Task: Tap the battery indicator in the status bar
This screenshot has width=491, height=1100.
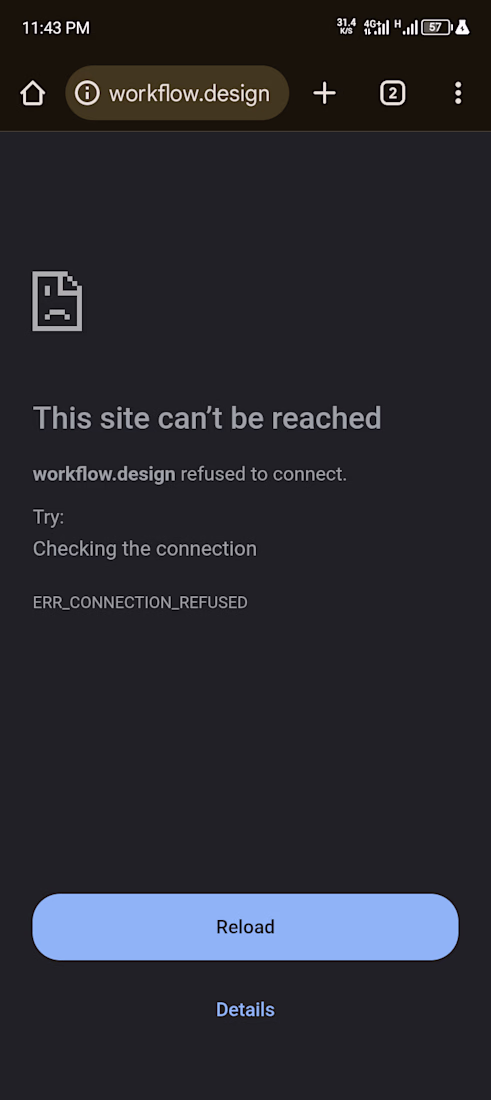Action: [x=435, y=27]
